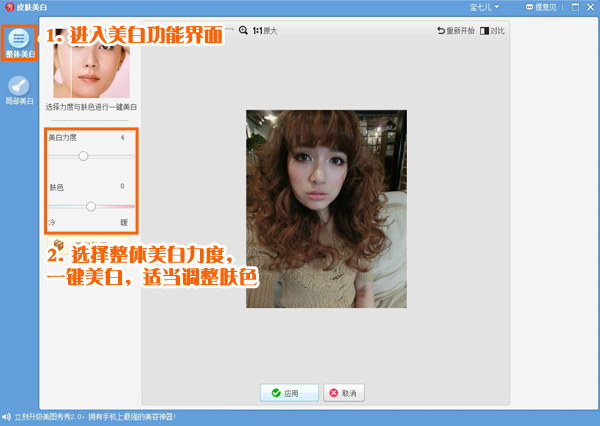Click the zoom magnifier icon above canvas
This screenshot has height=426, width=600.
coord(243,31)
